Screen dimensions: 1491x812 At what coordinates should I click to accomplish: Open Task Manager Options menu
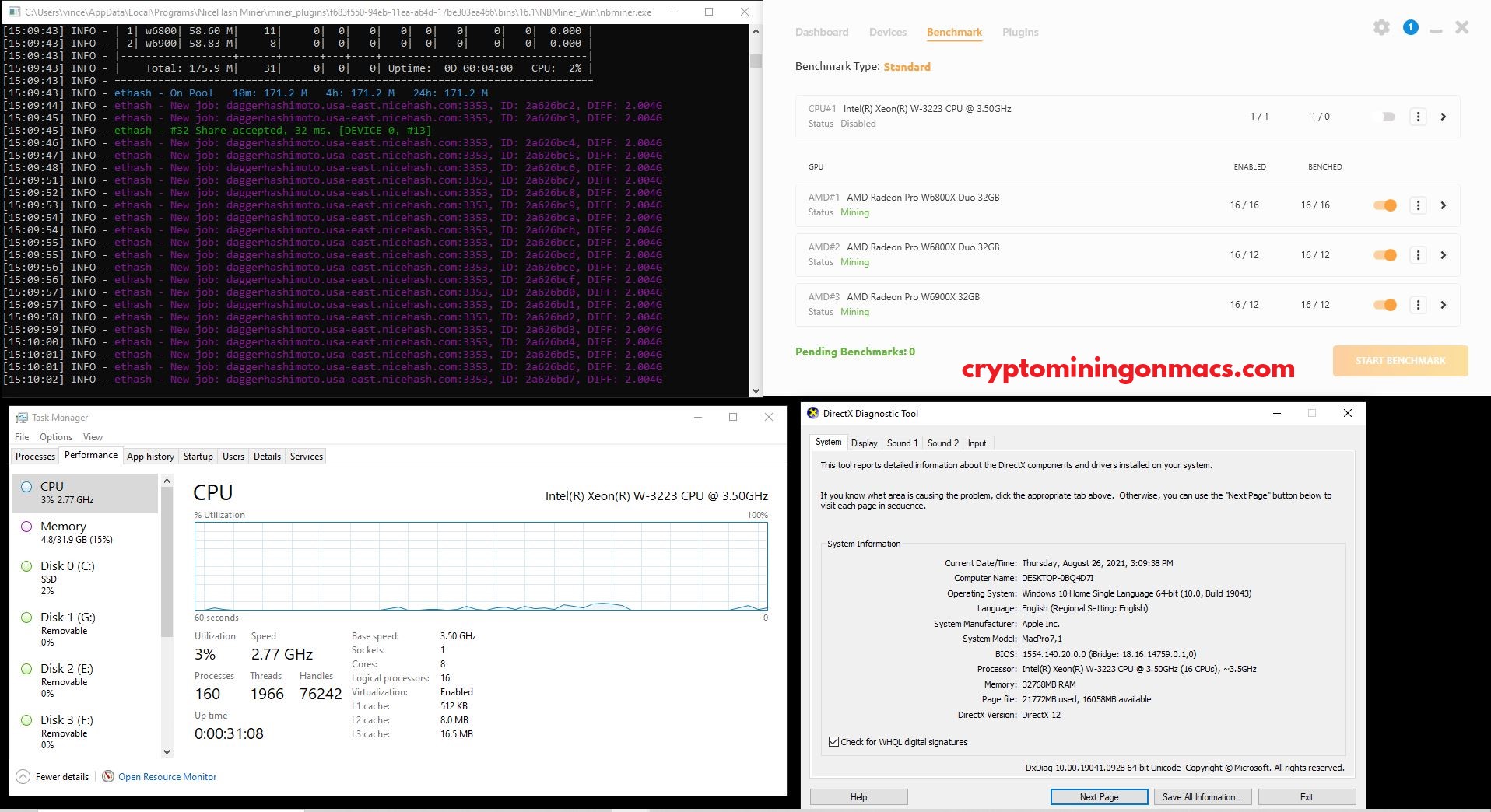[x=56, y=437]
